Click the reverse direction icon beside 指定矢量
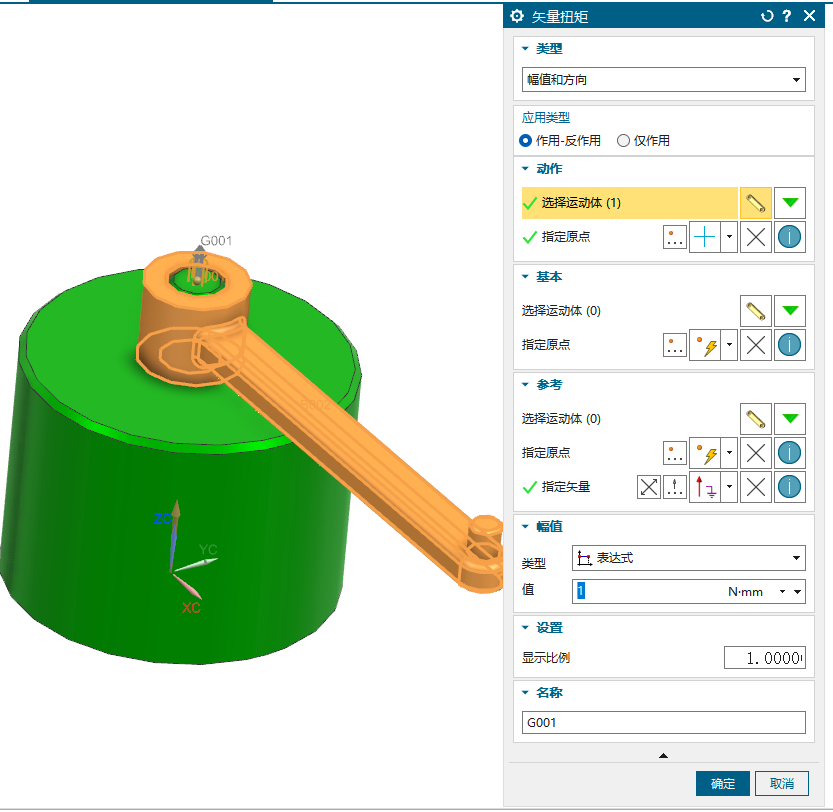This screenshot has width=833, height=812. click(x=649, y=487)
